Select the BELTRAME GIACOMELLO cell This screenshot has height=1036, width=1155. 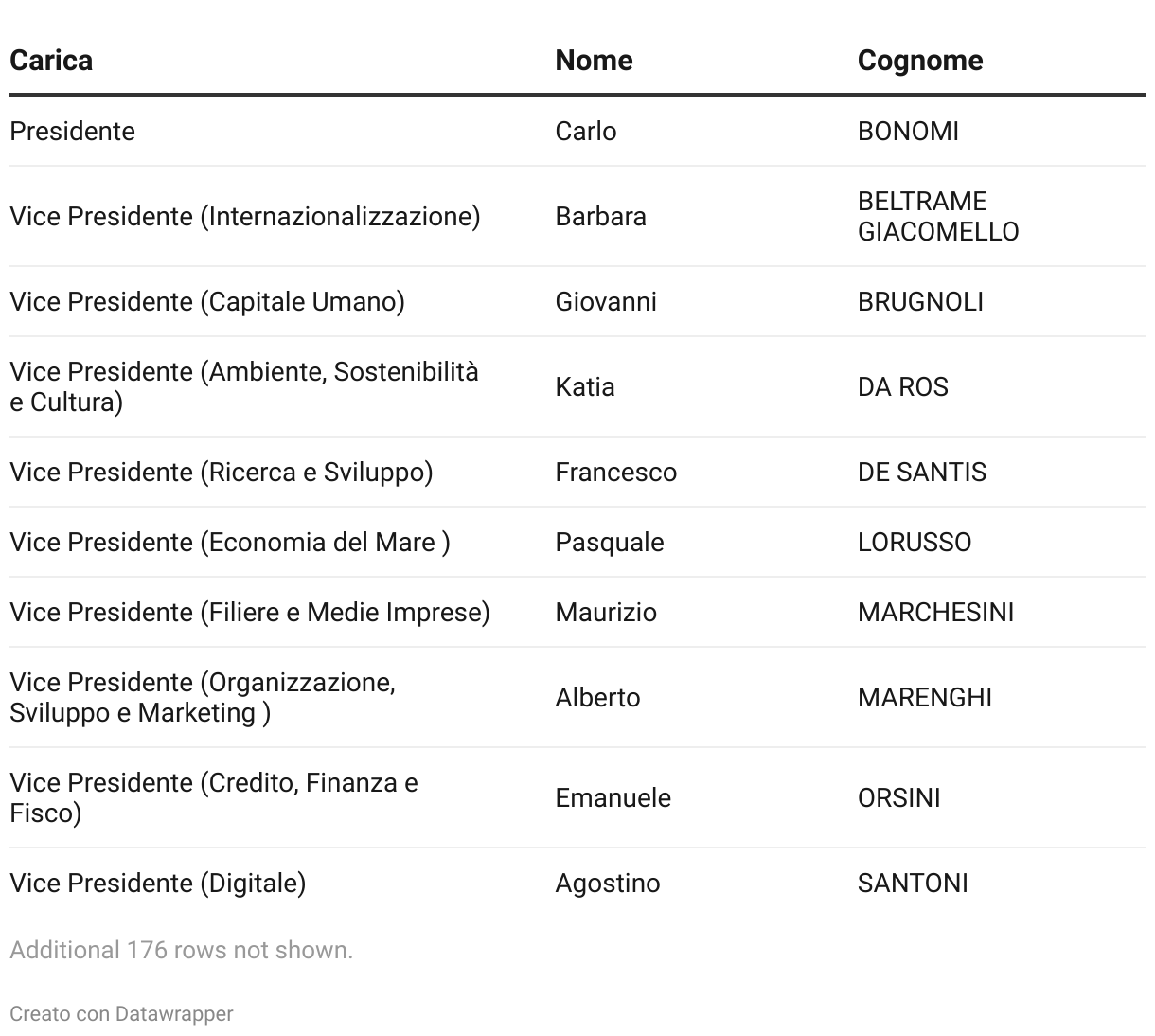coord(937,216)
